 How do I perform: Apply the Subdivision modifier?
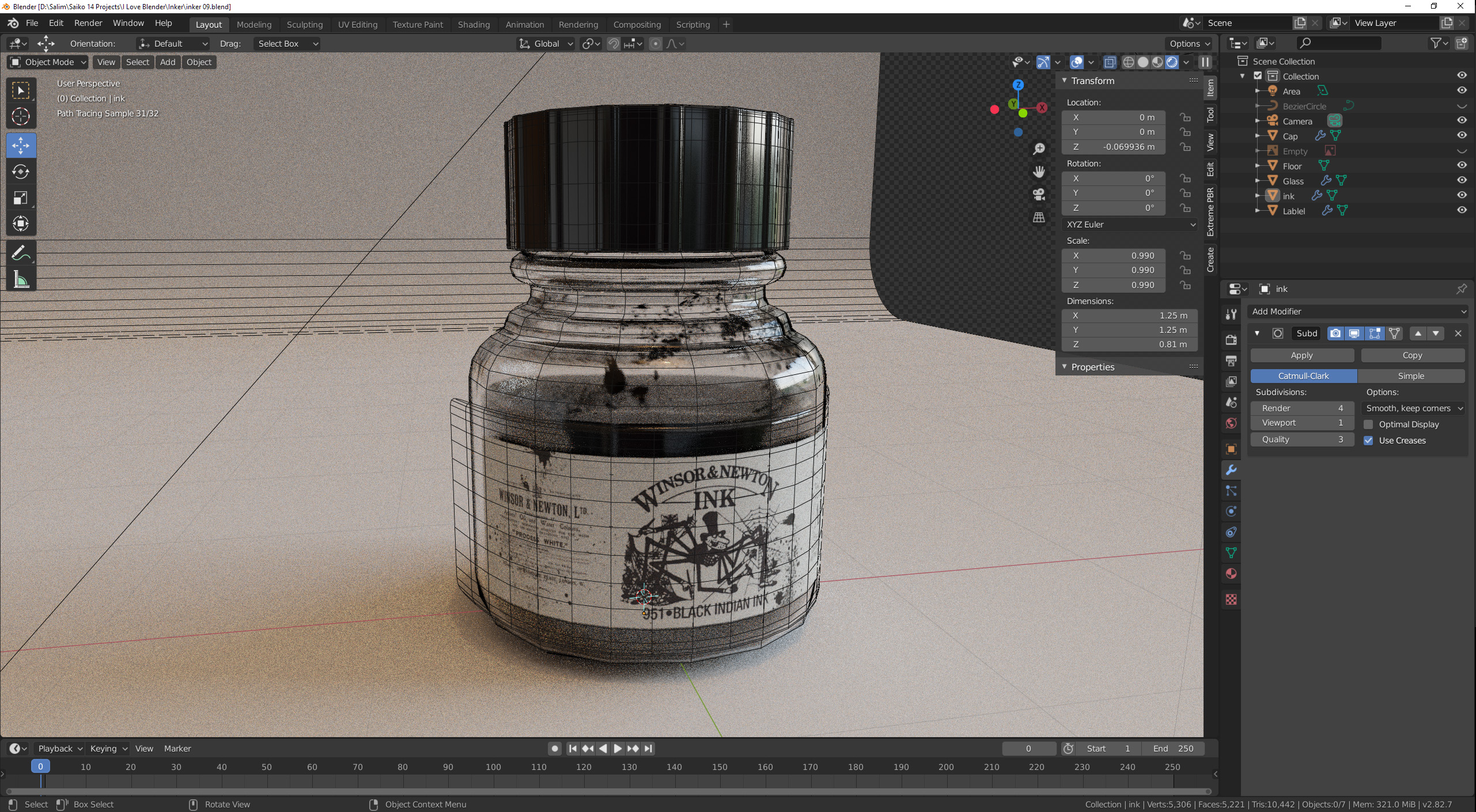(x=1302, y=355)
